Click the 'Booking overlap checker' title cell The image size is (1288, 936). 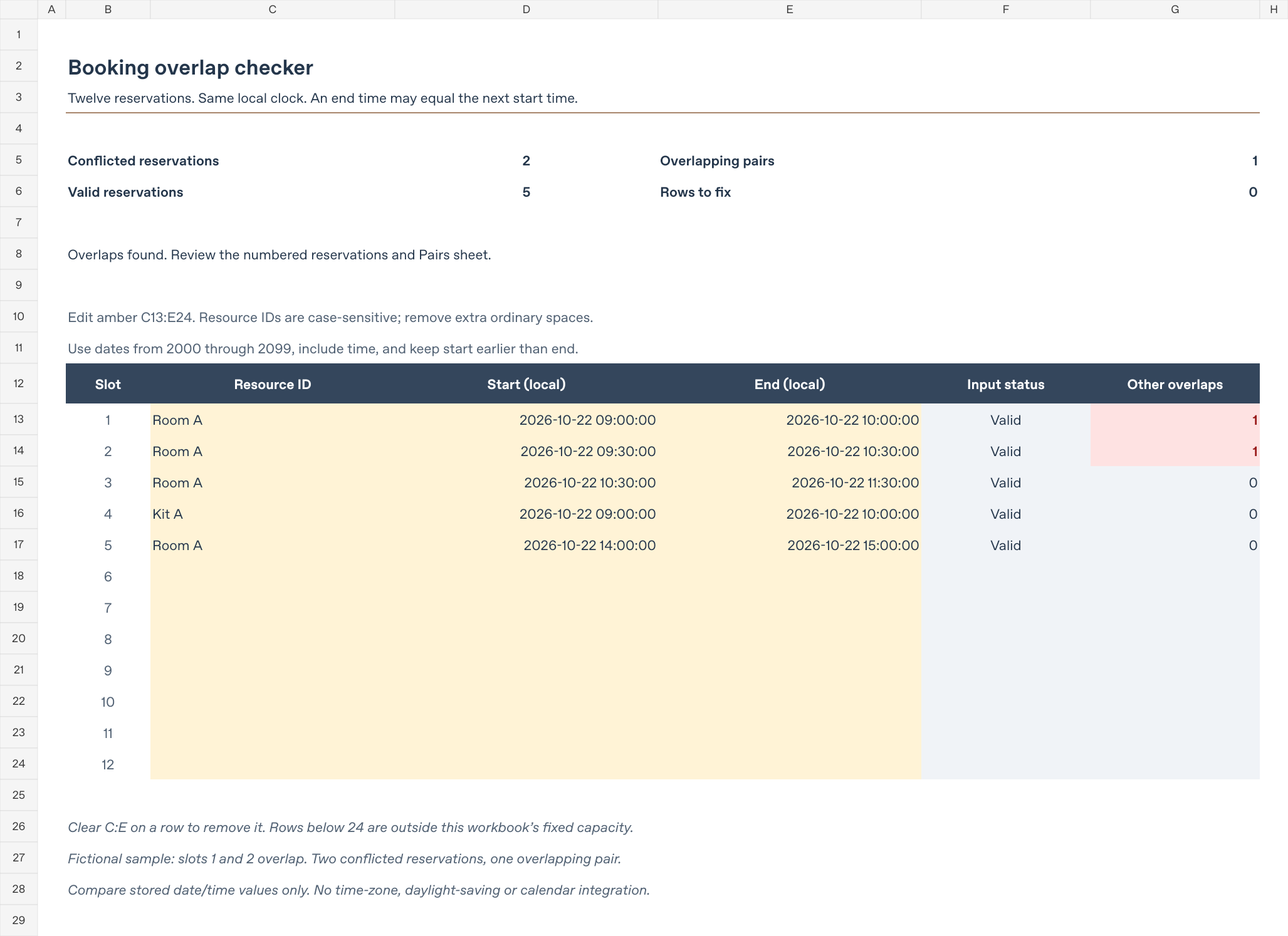[x=191, y=67]
